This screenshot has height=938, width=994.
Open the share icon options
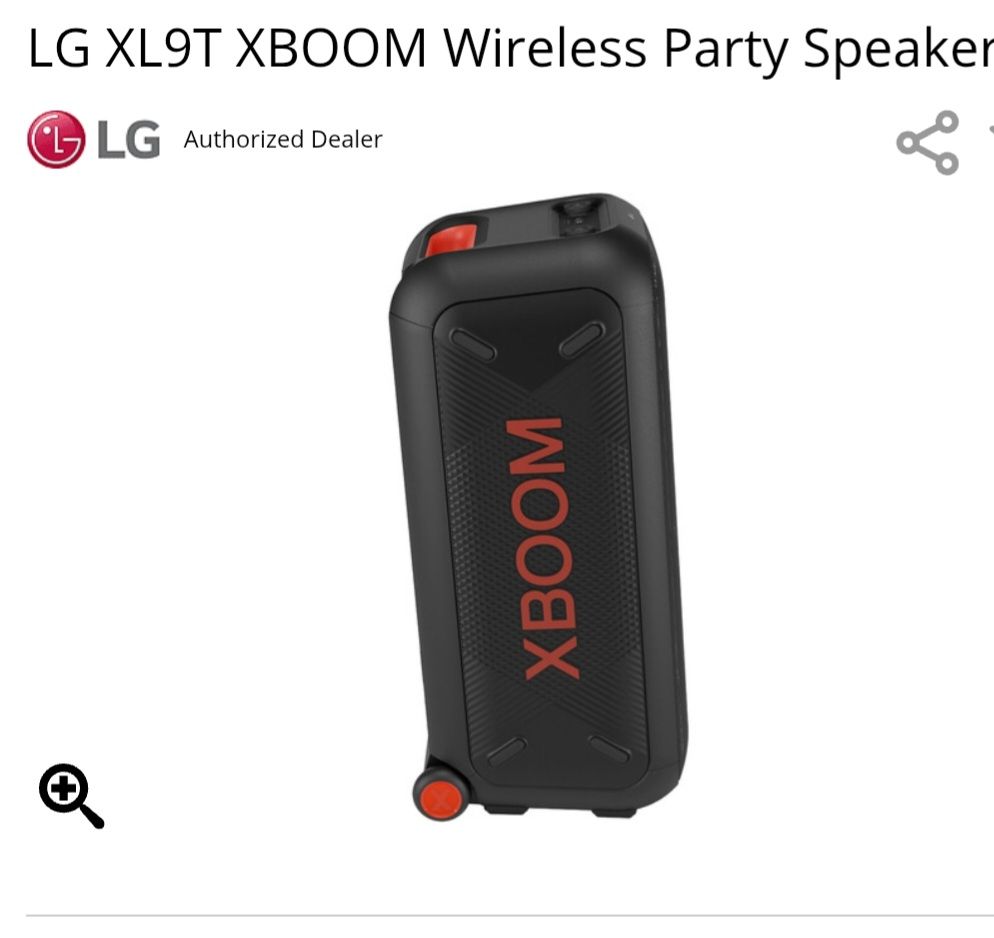[x=927, y=143]
